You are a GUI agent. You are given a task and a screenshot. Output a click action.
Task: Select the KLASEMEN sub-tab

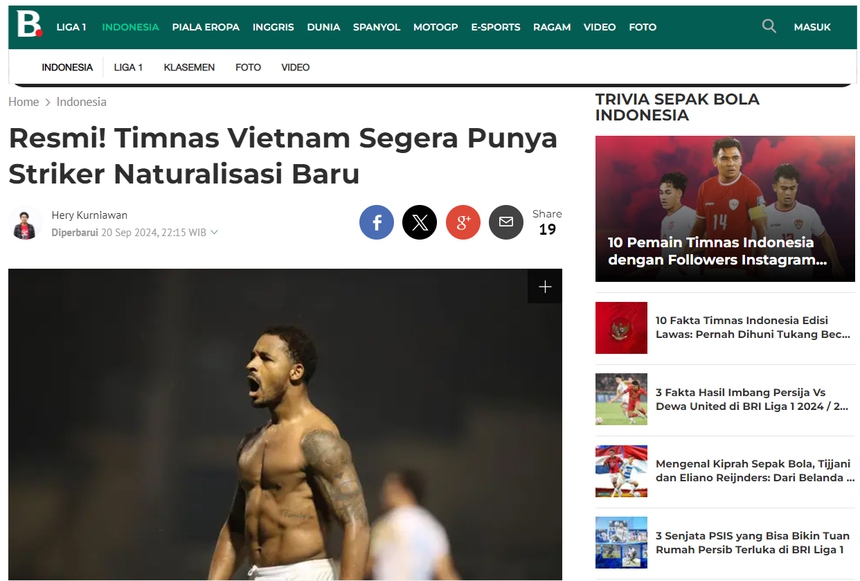(189, 67)
